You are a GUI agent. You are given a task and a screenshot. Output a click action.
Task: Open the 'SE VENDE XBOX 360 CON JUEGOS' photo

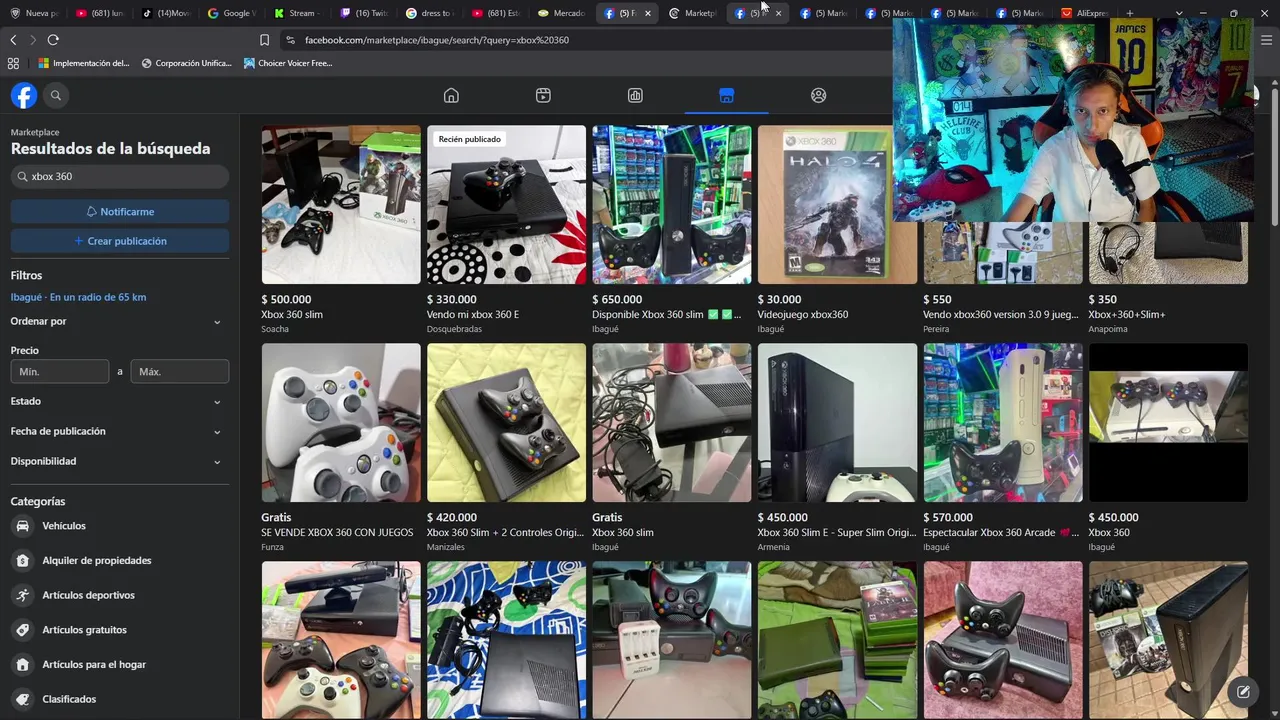coord(341,422)
